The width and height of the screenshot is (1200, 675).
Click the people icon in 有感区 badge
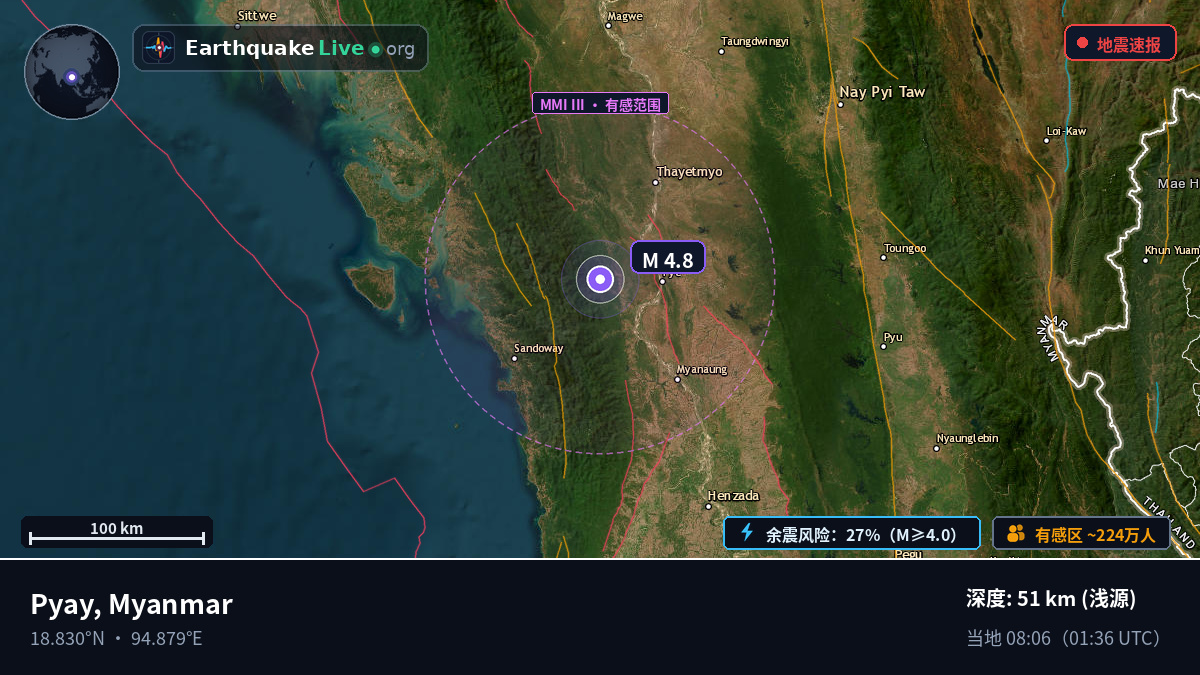[1016, 533]
